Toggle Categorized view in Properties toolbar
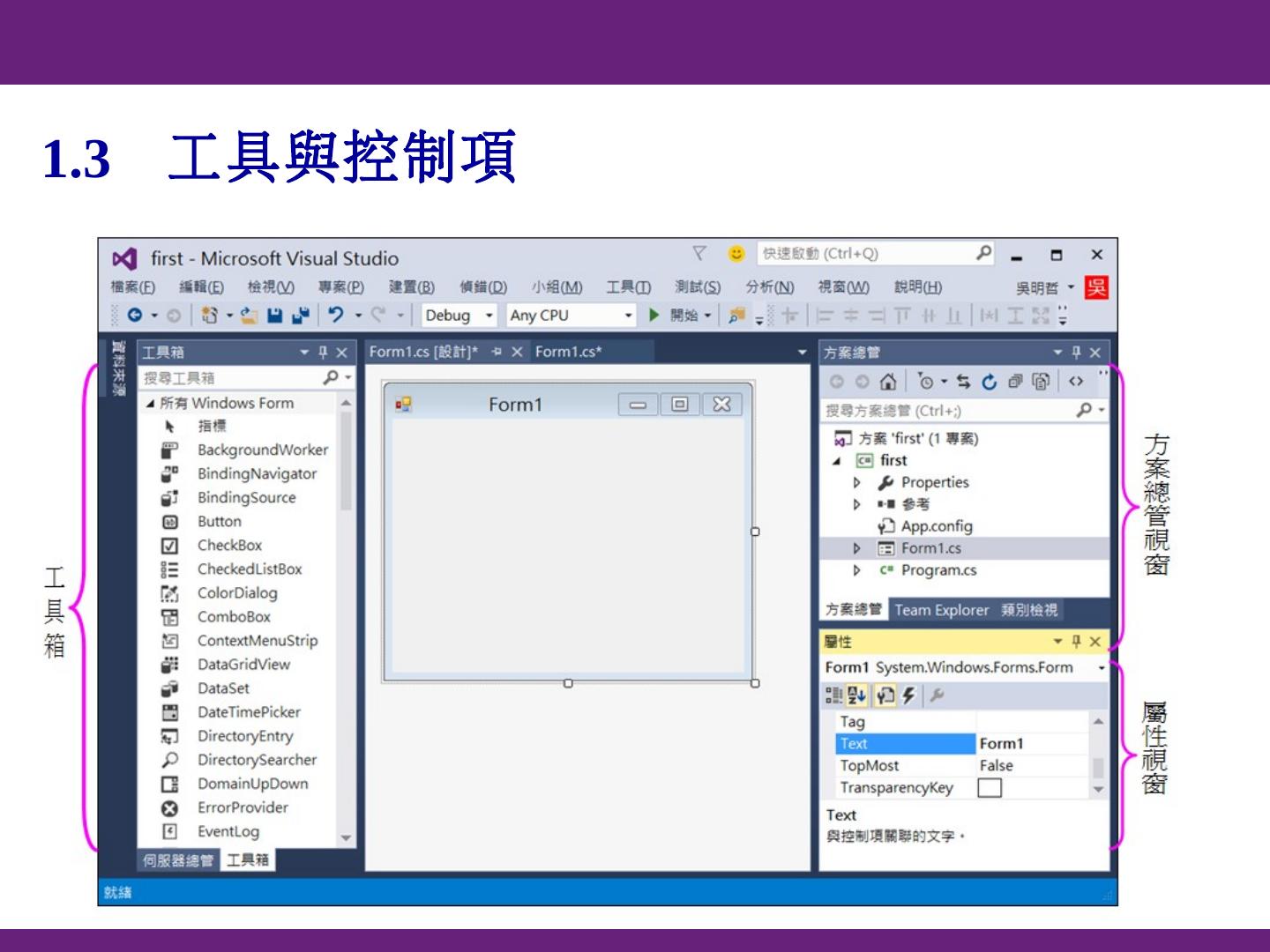1270x952 pixels. [x=833, y=695]
